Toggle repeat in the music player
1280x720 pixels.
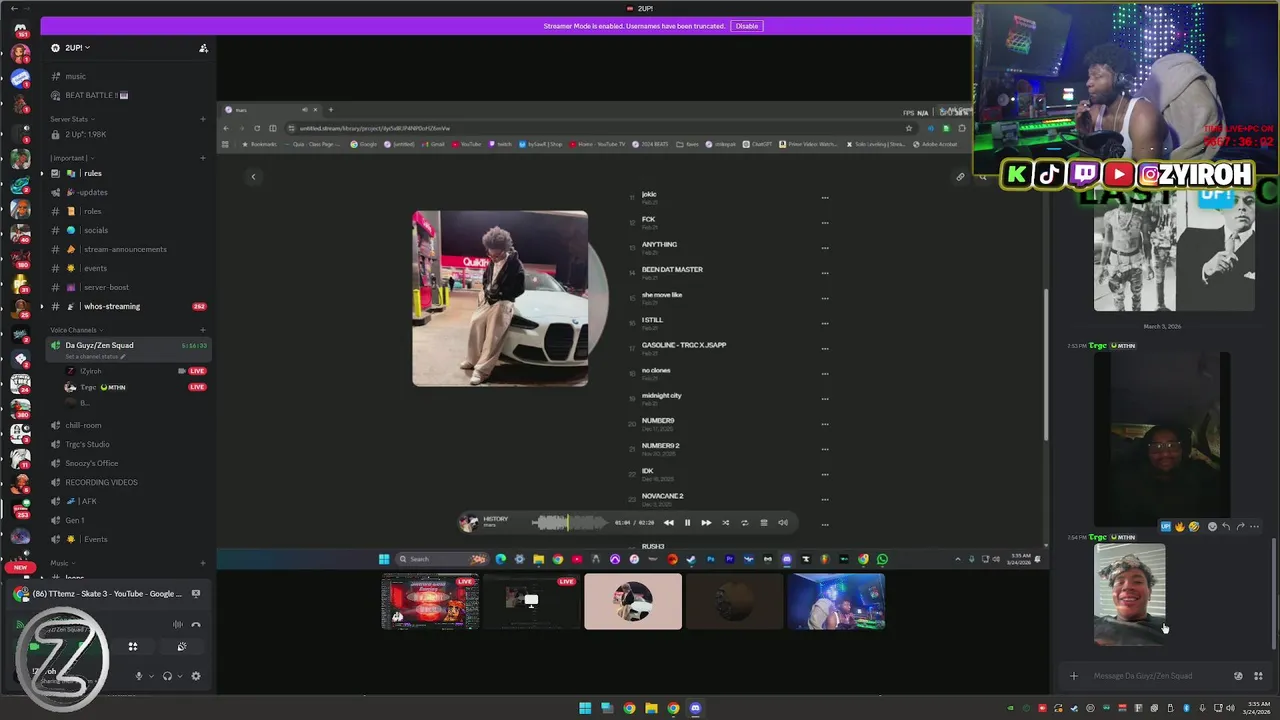pos(744,522)
